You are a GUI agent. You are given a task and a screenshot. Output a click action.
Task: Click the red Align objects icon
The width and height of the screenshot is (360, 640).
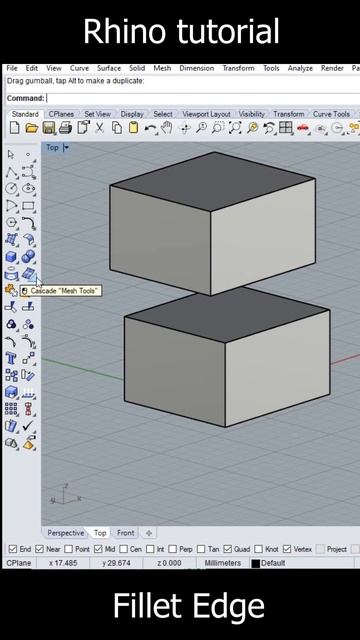29,409
